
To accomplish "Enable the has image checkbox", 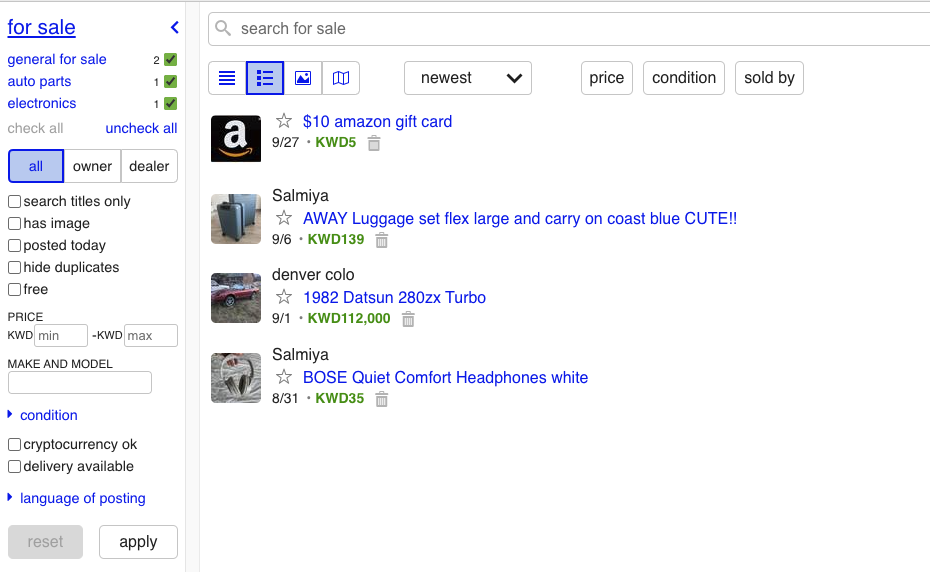I will pos(15,224).
